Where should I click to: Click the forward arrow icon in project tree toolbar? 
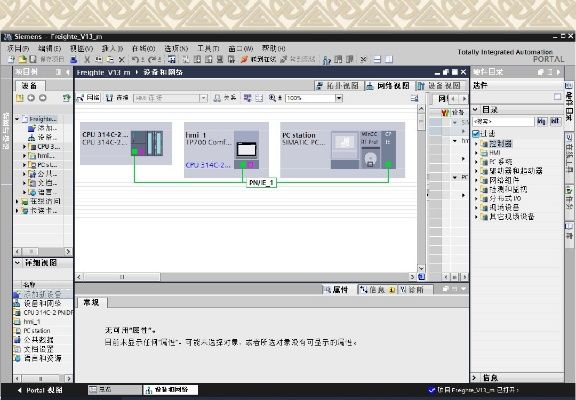(43, 98)
